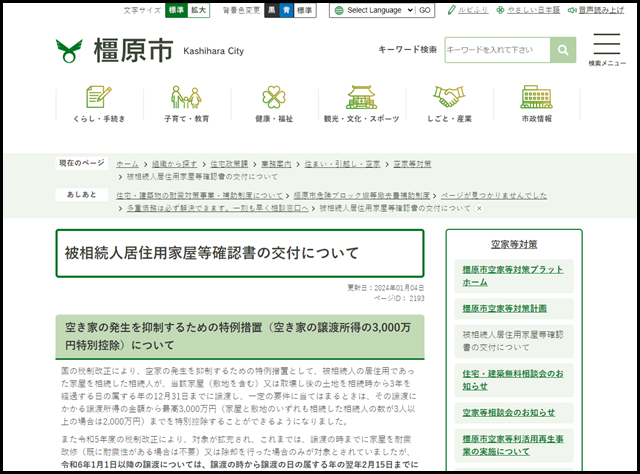Image resolution: width=640 pixels, height=474 pixels.
Task: Open history link 多重債務は必ず解決できます
Action: 218,208
